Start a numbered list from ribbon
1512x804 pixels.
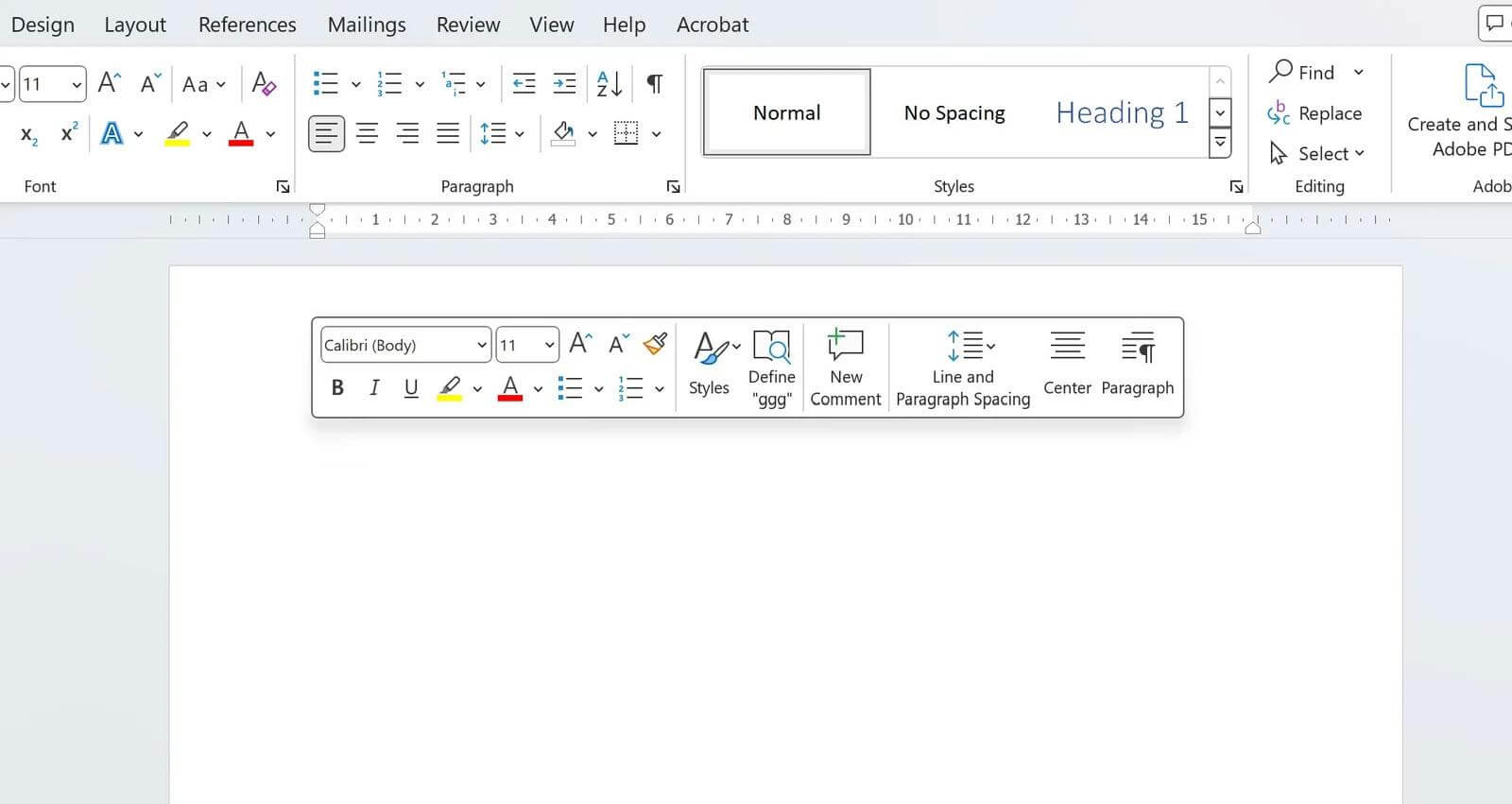tap(389, 83)
